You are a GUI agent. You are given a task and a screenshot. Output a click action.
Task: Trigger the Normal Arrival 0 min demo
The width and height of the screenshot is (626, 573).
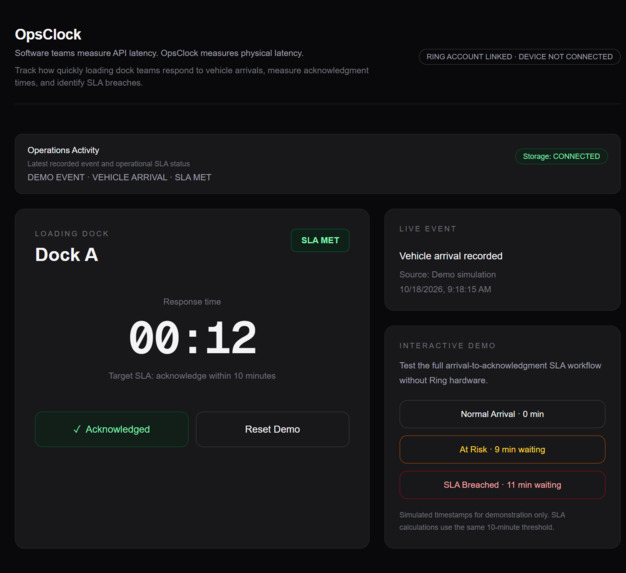coord(502,414)
